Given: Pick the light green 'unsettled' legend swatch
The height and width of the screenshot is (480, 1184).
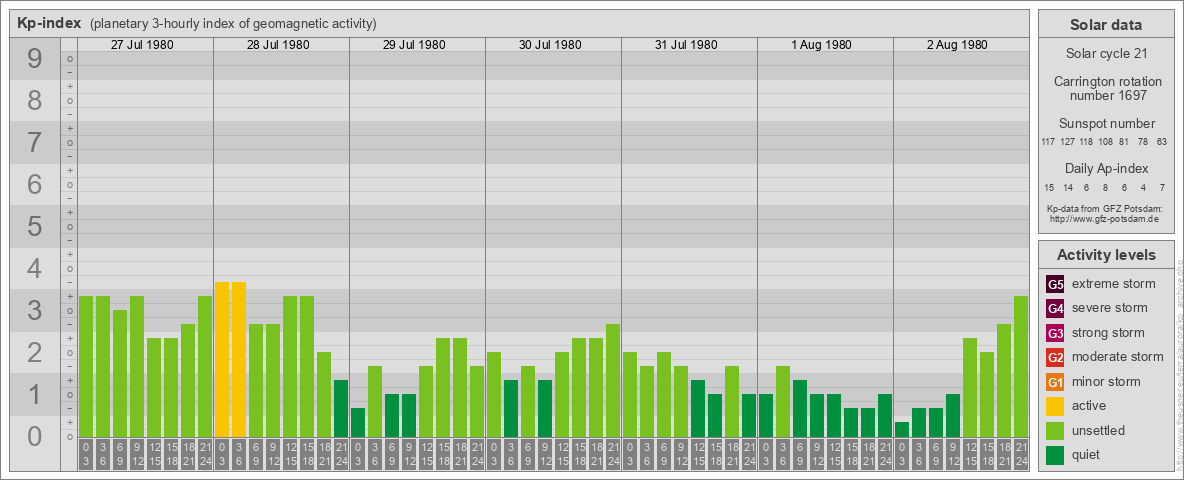Looking at the screenshot, I should pyautogui.click(x=1055, y=431).
